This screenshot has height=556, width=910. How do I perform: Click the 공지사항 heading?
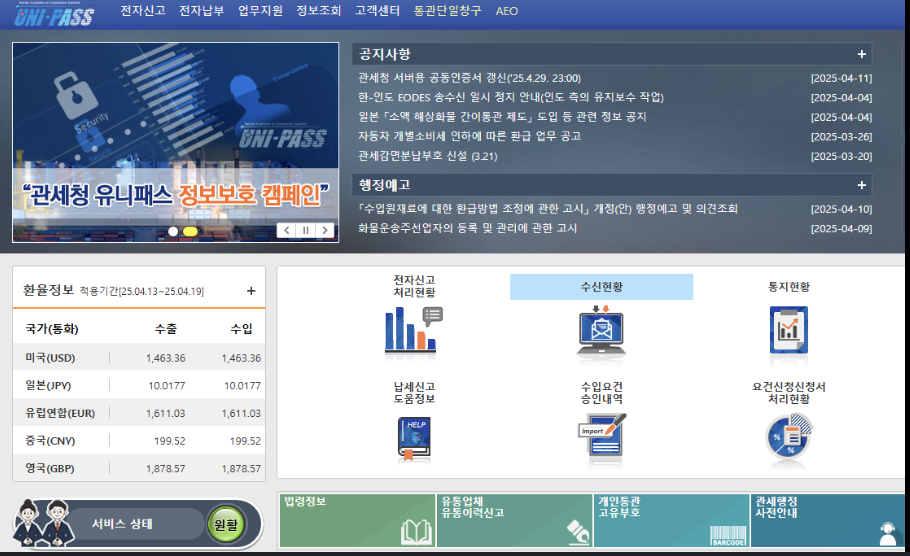384,54
